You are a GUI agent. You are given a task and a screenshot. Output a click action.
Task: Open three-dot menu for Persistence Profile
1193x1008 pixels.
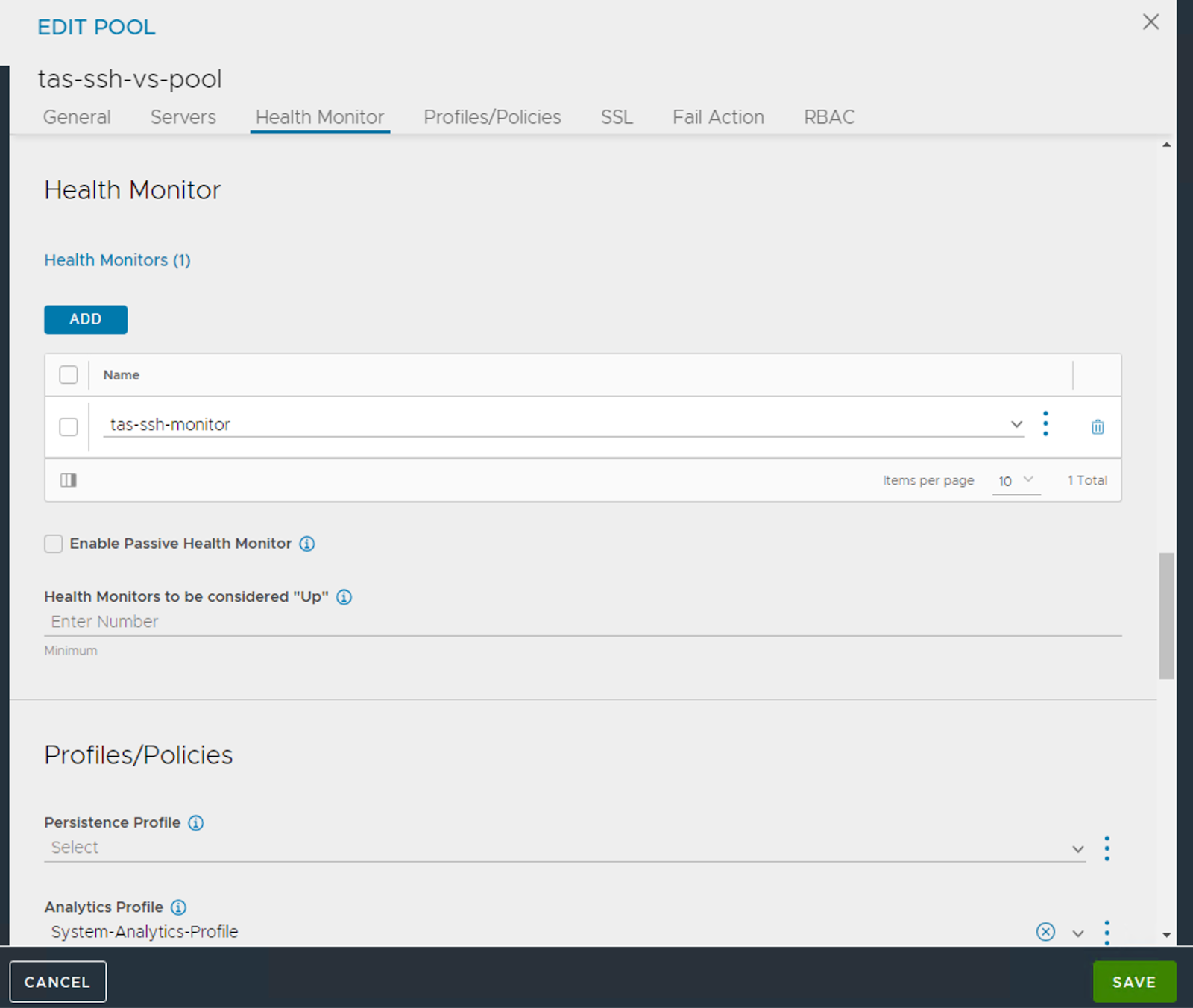coord(1107,848)
